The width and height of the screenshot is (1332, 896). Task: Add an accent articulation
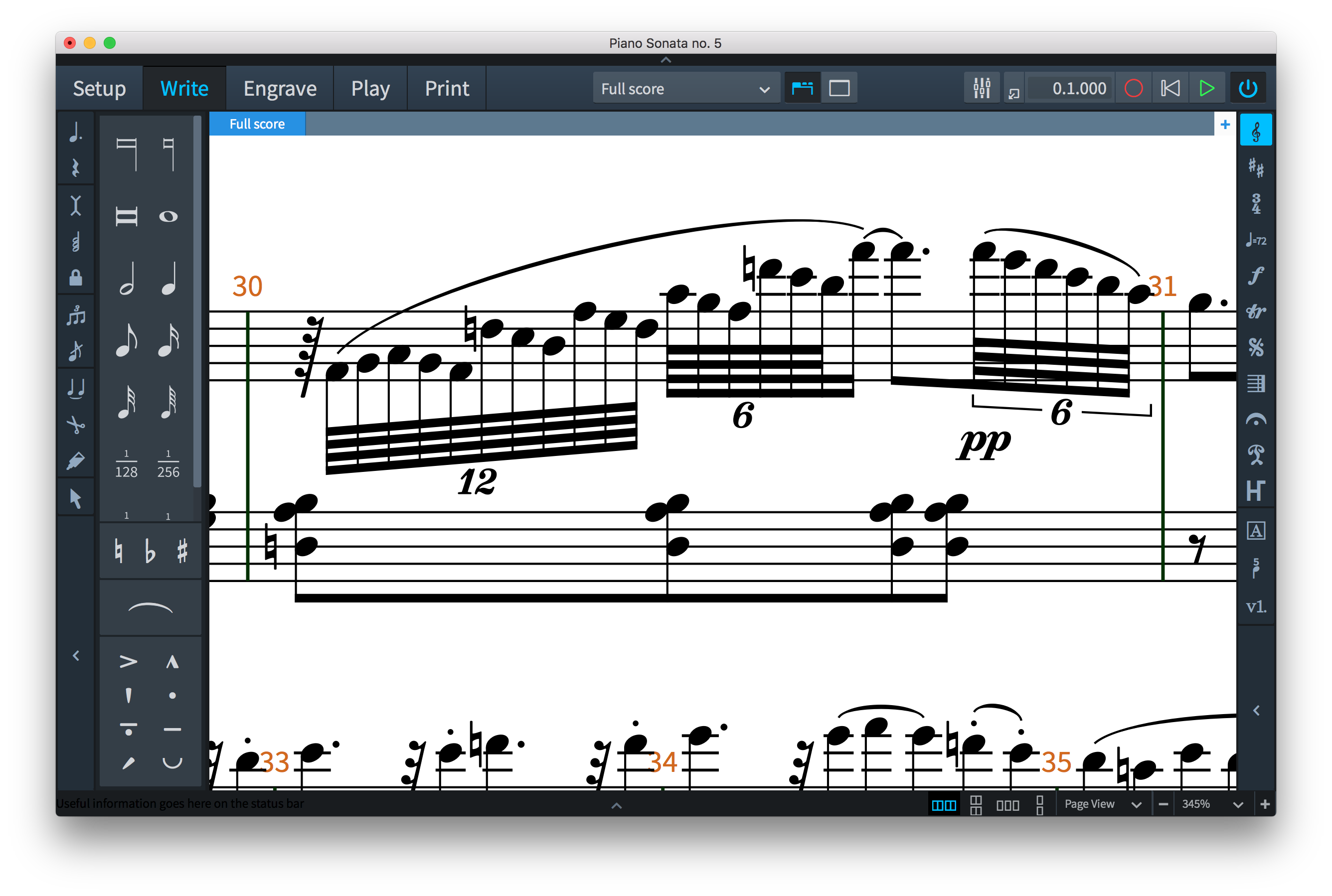(128, 662)
